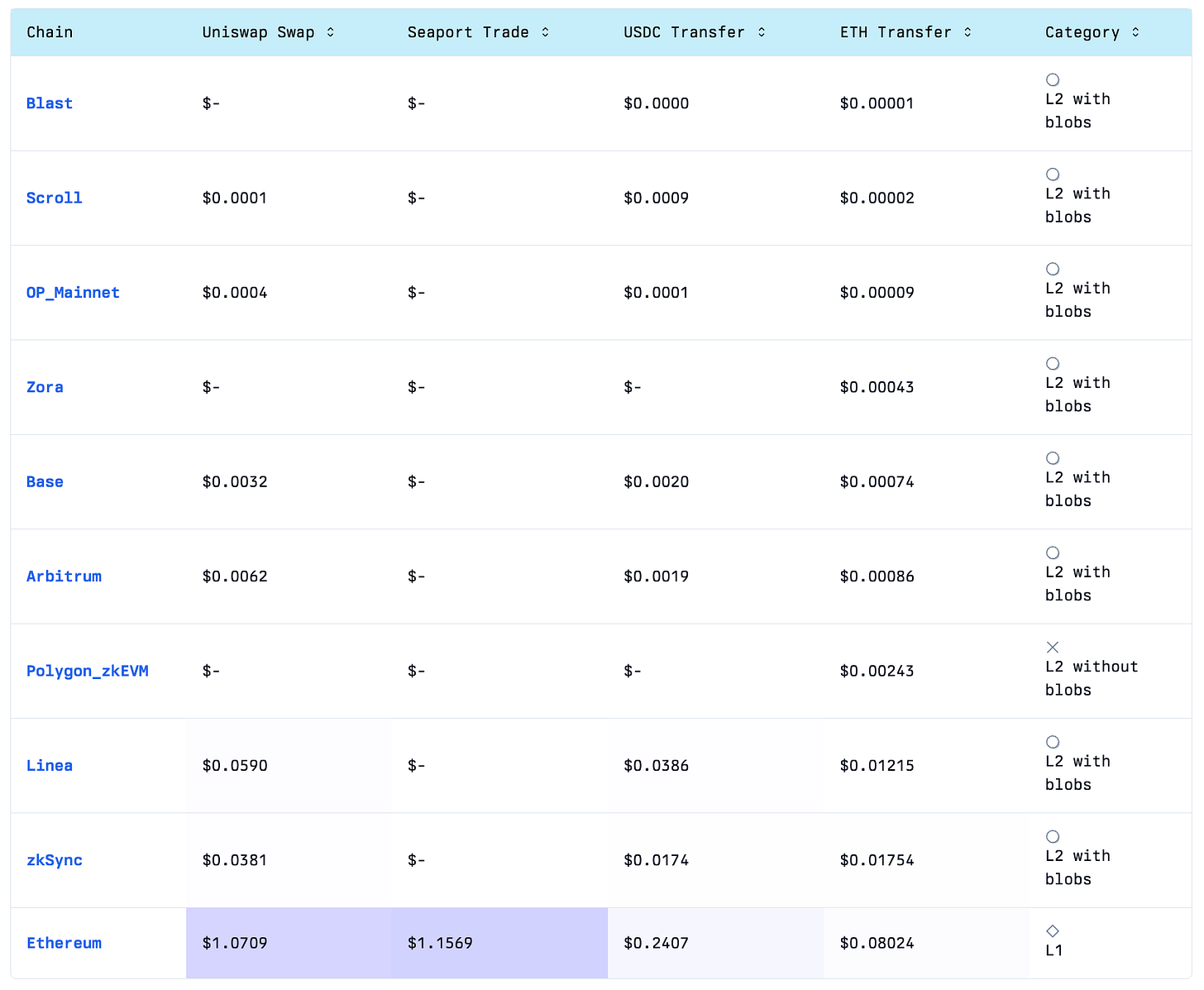This screenshot has width=1204, height=990.
Task: Select zkSync ETH Transfer value $0.01754
Action: click(877, 860)
